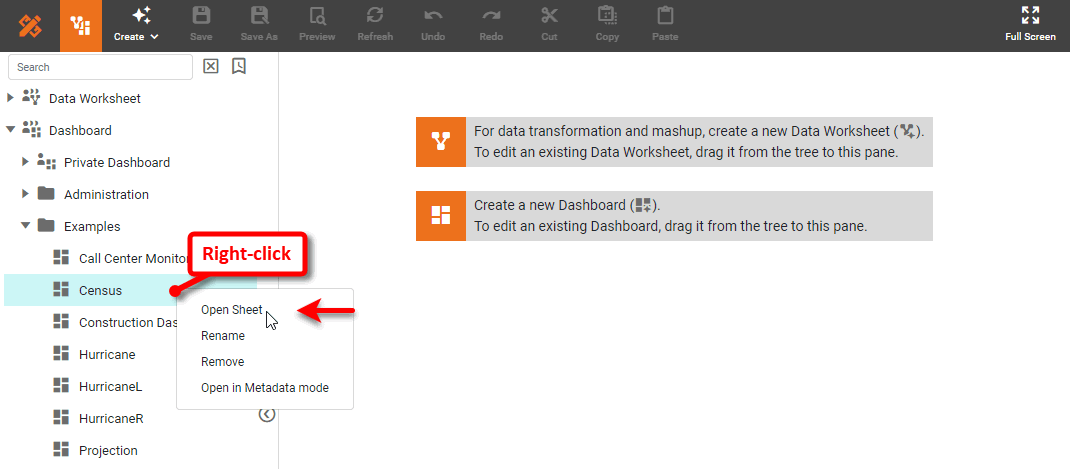Collapse the Examples folder
Image resolution: width=1070 pixels, height=469 pixels.
26,226
